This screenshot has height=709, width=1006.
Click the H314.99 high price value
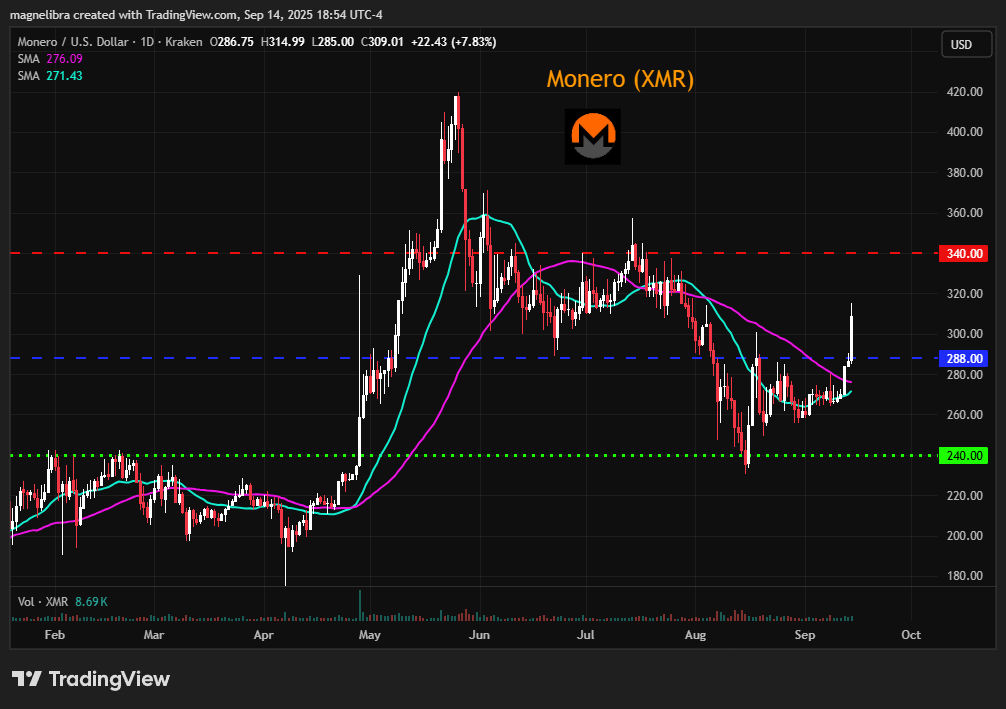pyautogui.click(x=283, y=42)
